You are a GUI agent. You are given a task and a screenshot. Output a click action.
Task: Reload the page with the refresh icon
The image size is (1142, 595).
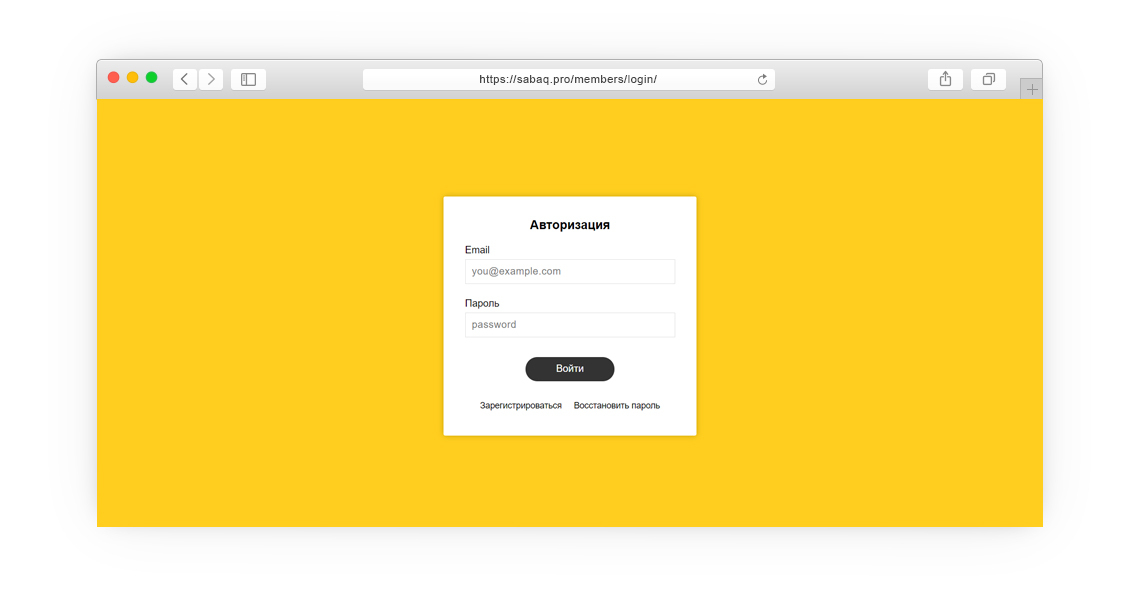pyautogui.click(x=762, y=79)
